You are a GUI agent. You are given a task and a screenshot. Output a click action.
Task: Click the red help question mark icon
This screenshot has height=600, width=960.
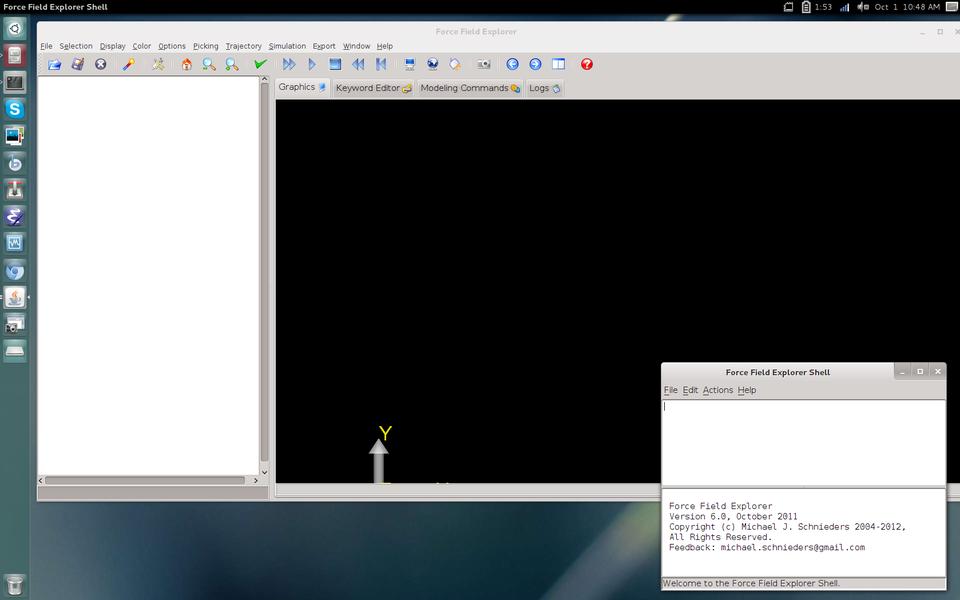[x=587, y=64]
